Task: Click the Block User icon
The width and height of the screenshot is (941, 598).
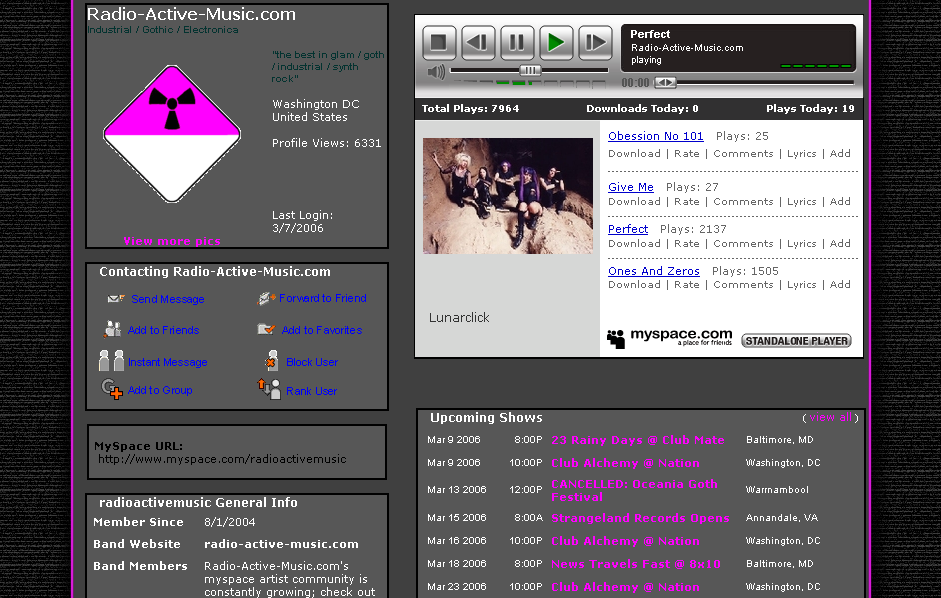Action: [x=271, y=361]
